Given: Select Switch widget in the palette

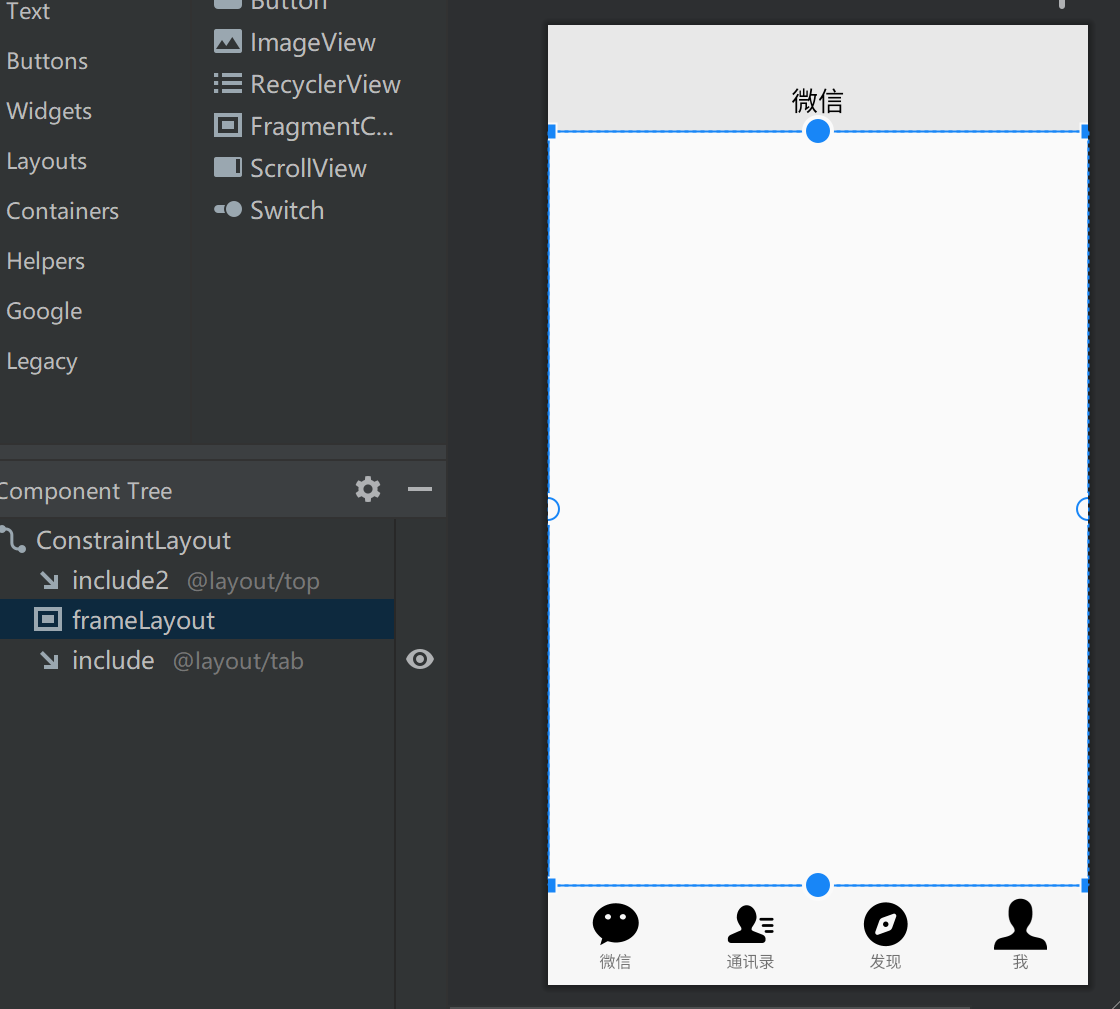Looking at the screenshot, I should pyautogui.click(x=269, y=211).
